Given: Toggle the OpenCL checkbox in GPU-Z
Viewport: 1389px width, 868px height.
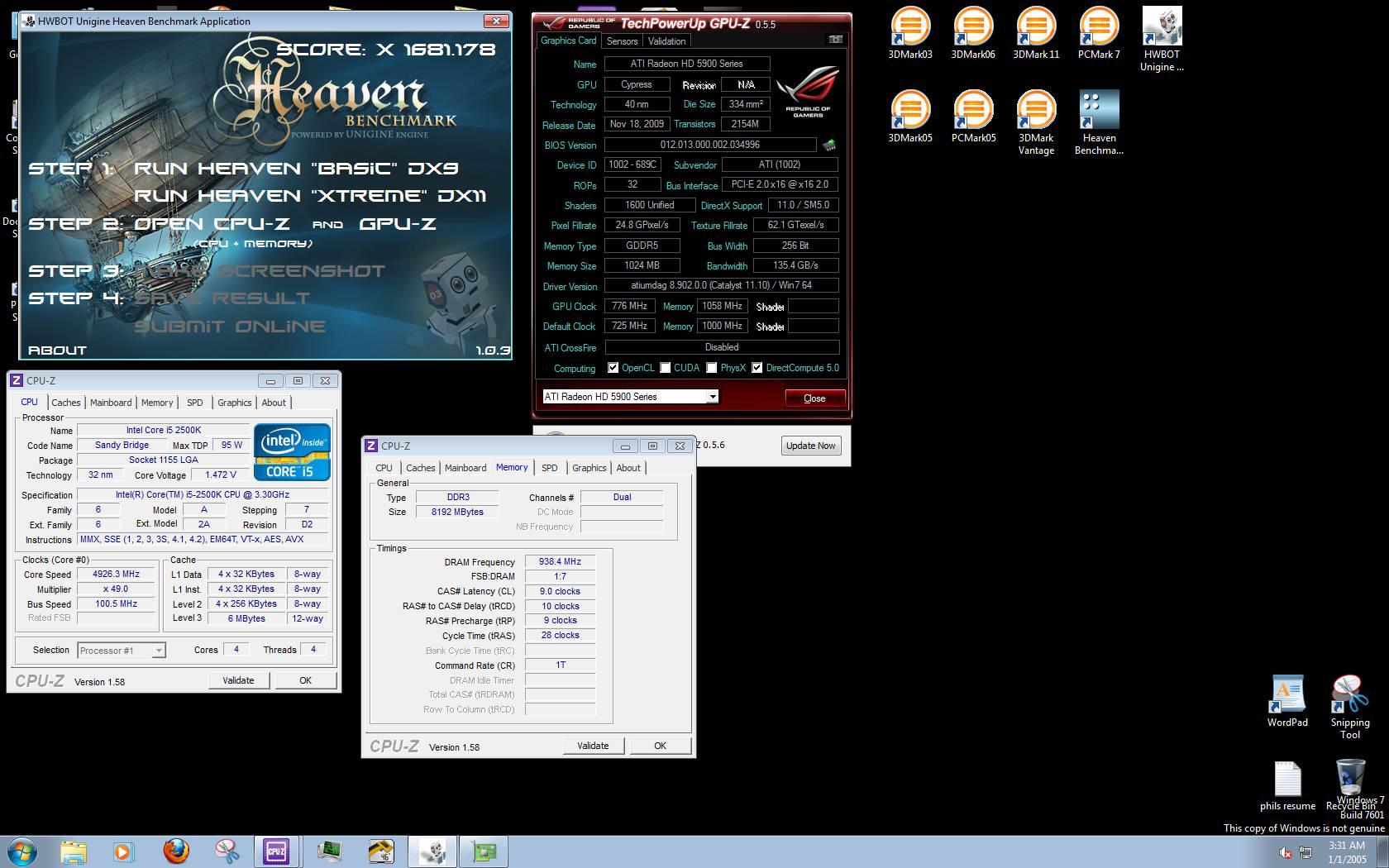Looking at the screenshot, I should (x=613, y=368).
